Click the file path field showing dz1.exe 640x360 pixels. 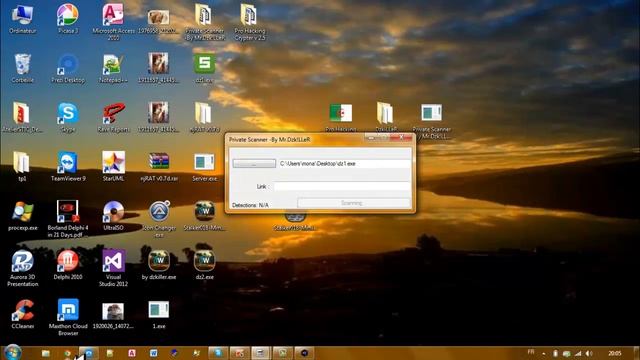click(x=344, y=164)
